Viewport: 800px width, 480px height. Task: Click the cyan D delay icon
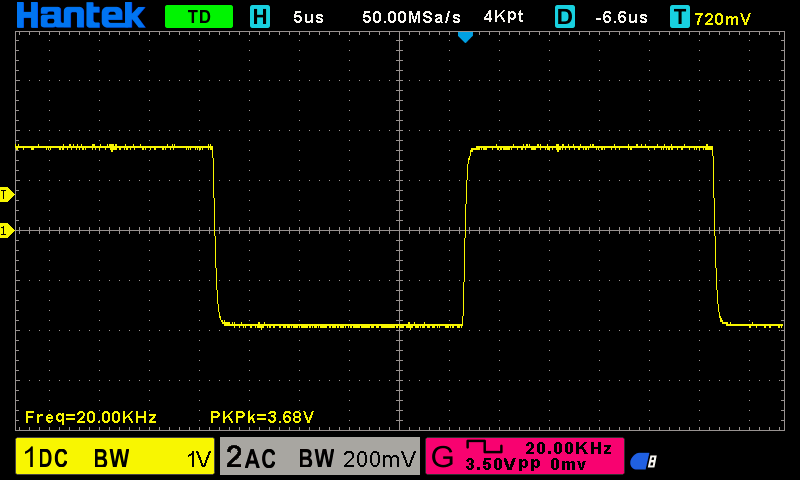coord(565,17)
